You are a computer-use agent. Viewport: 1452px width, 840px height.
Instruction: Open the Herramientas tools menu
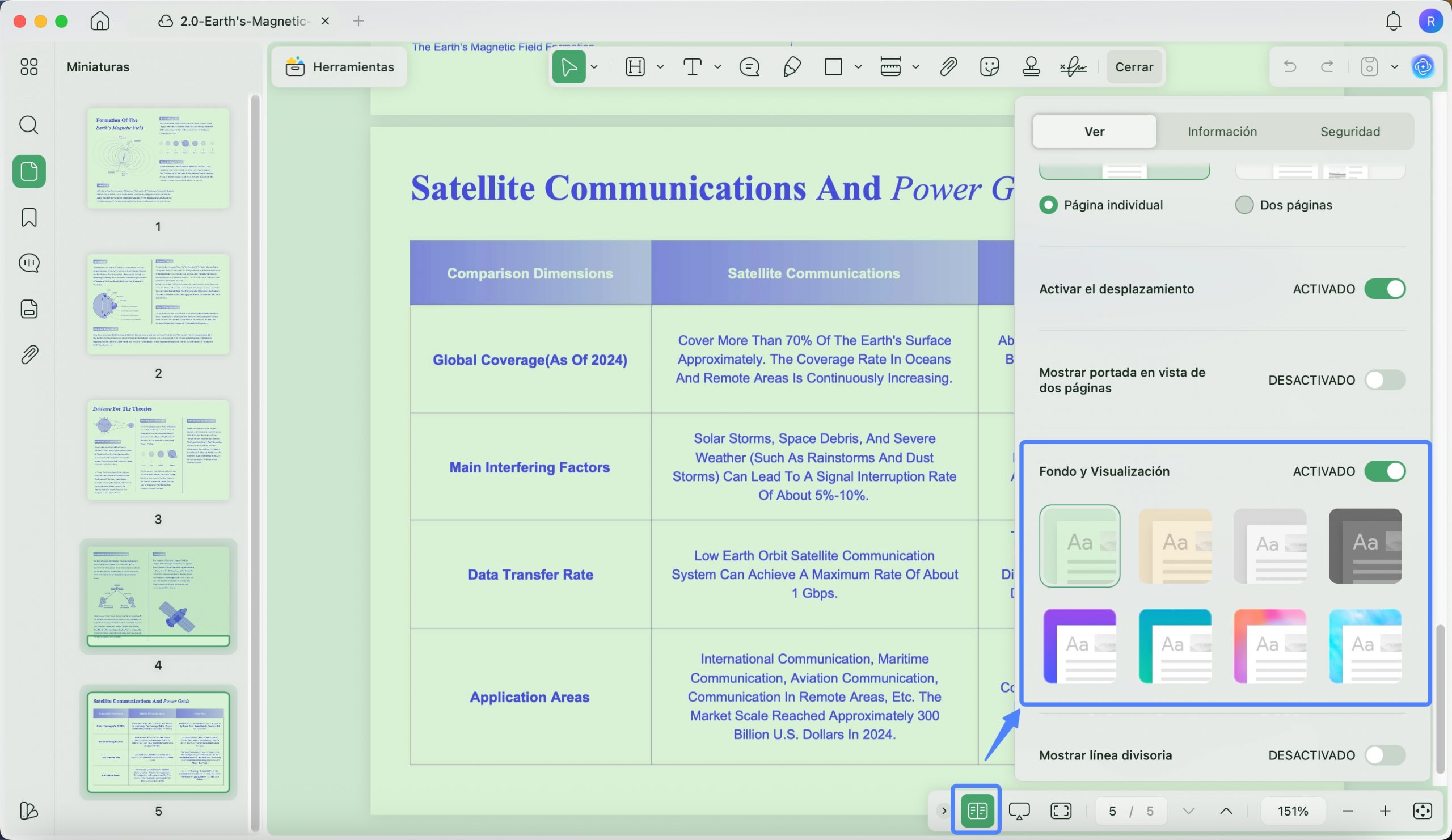coord(339,67)
